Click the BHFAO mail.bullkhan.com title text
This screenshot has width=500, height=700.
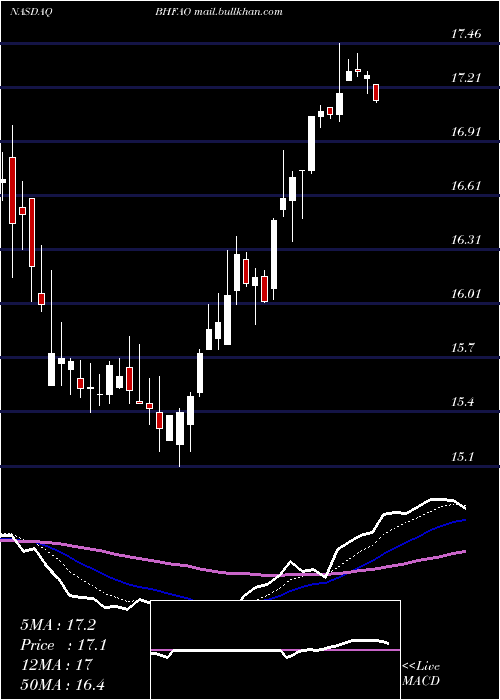219,12
